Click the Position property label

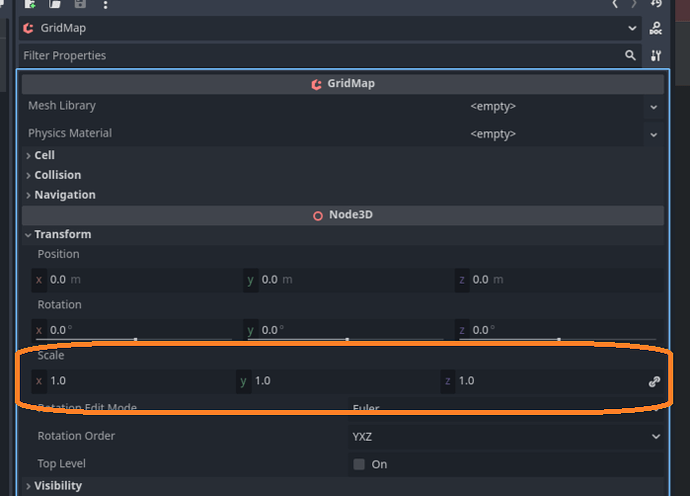[59, 254]
